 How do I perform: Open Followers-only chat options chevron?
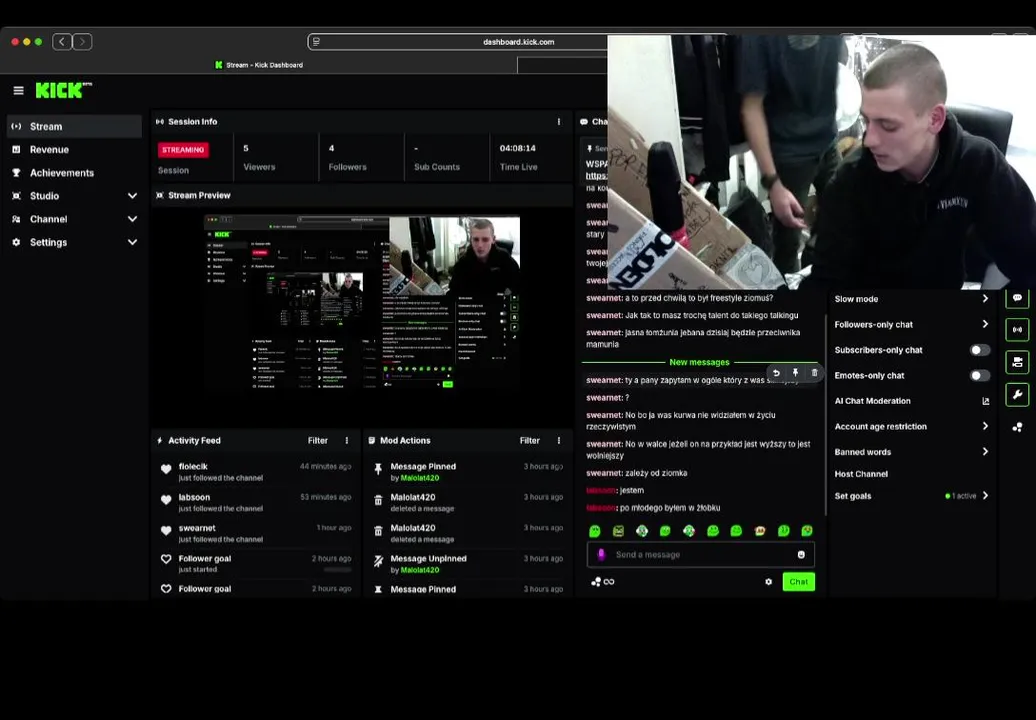coord(985,324)
